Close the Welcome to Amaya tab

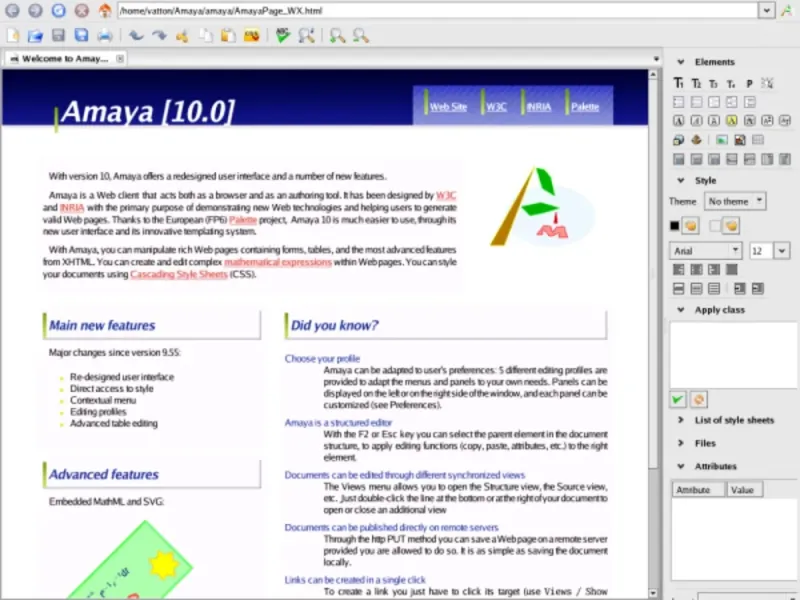(120, 59)
